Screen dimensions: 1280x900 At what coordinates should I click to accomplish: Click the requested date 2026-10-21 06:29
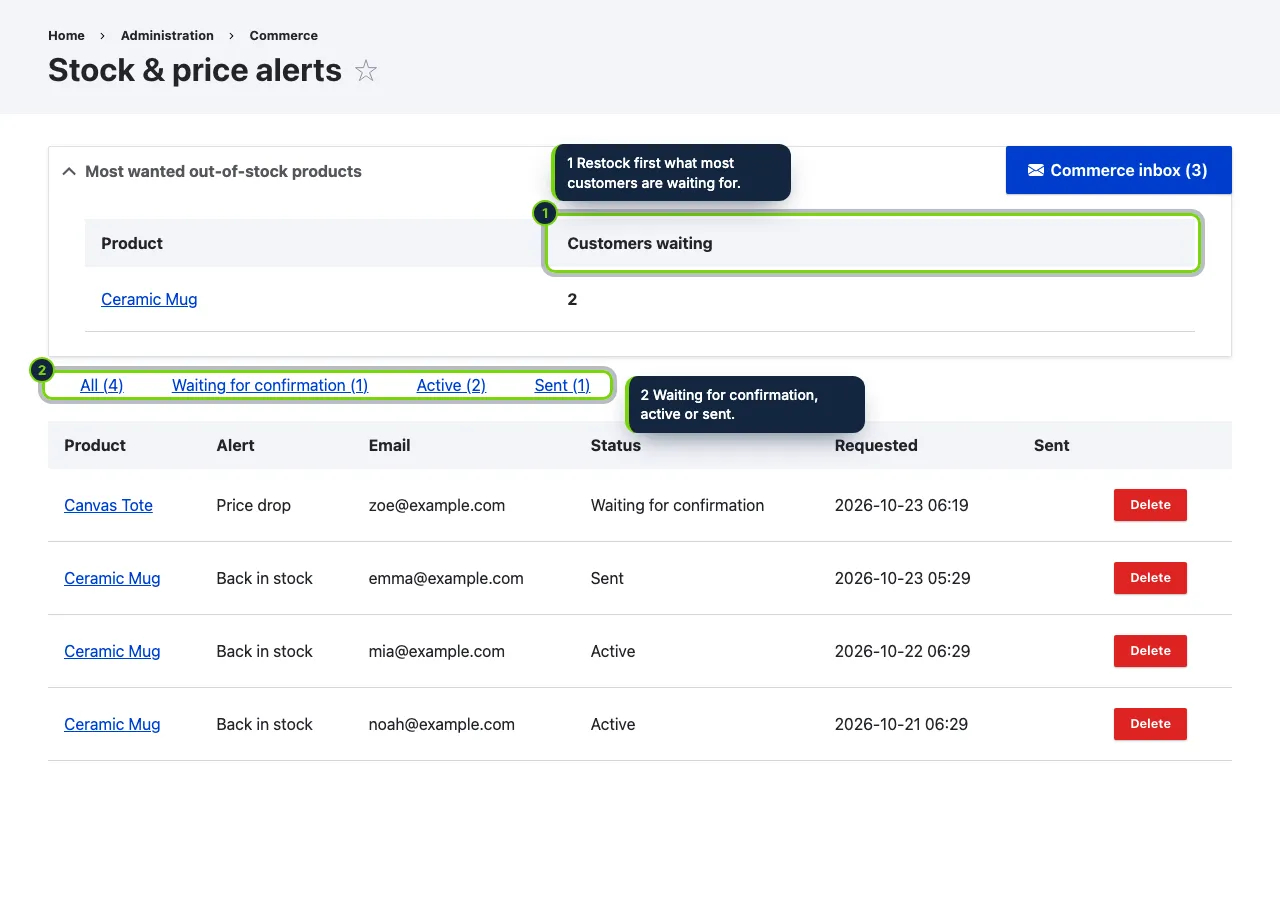point(901,724)
